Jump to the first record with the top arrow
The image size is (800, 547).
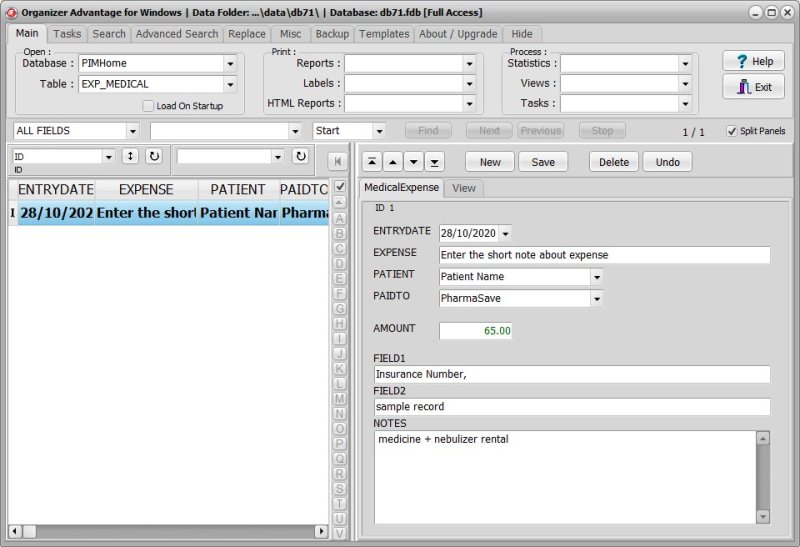pos(372,162)
